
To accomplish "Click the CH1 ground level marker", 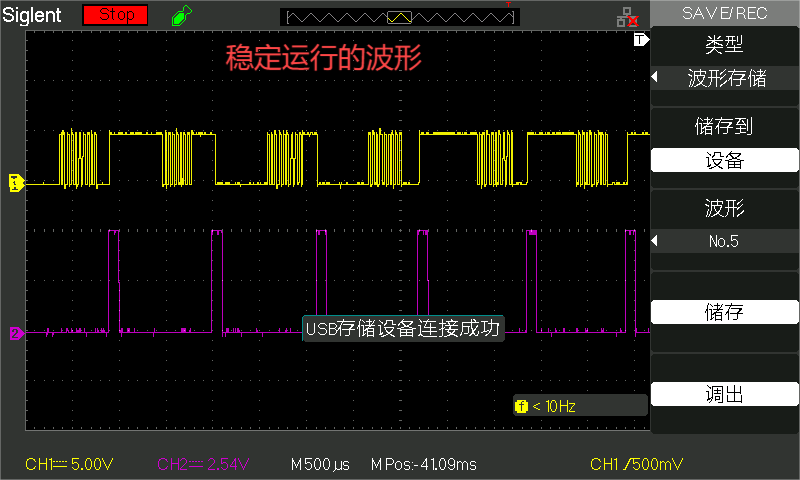I will pyautogui.click(x=17, y=183).
